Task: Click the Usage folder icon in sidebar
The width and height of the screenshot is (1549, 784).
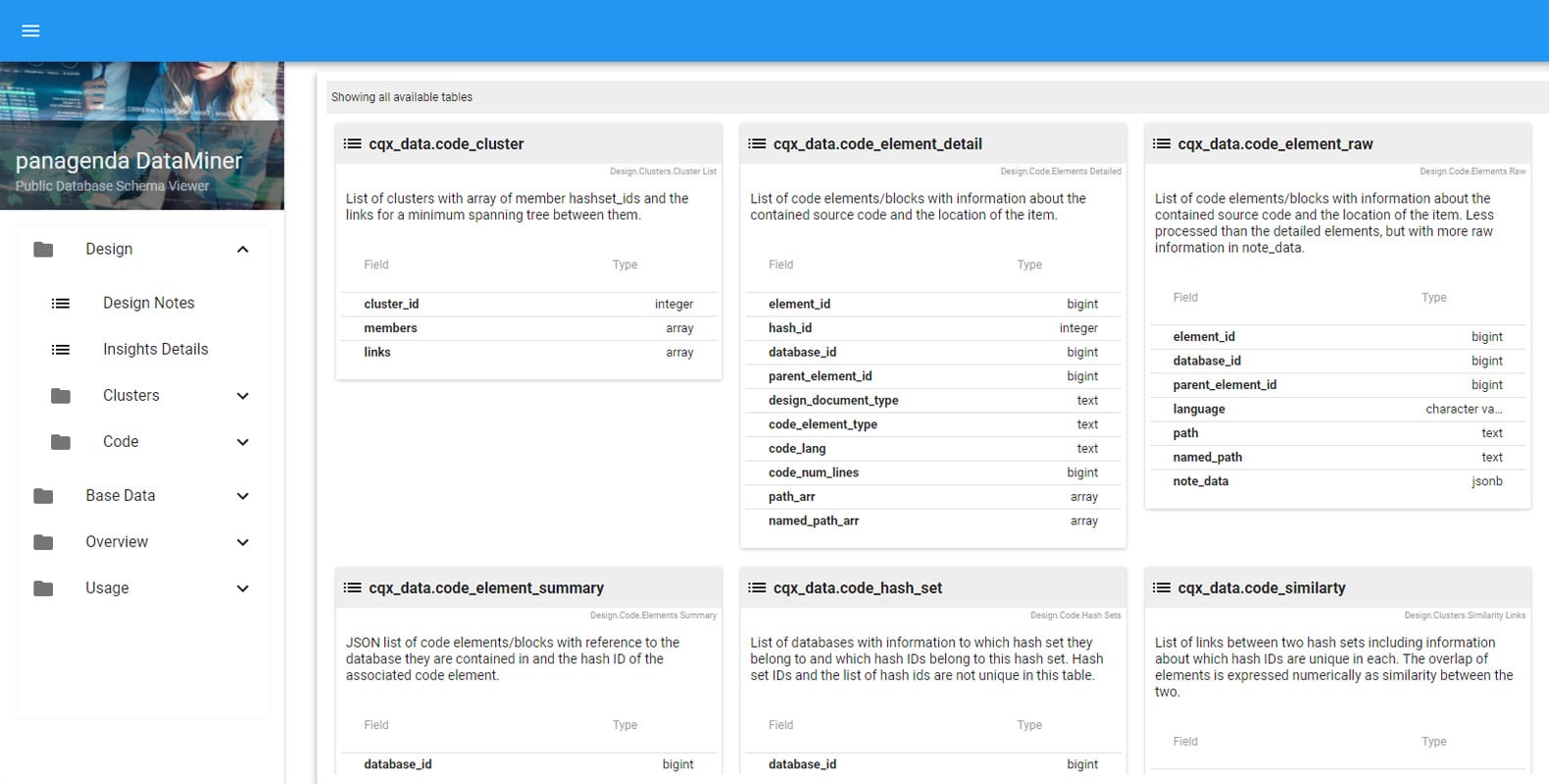Action: click(43, 588)
